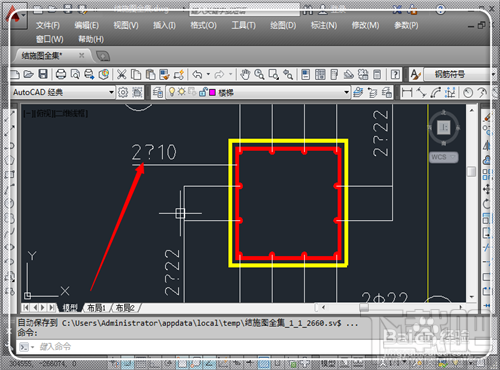
Task: Open the 绘图(D) menu
Action: tap(283, 25)
